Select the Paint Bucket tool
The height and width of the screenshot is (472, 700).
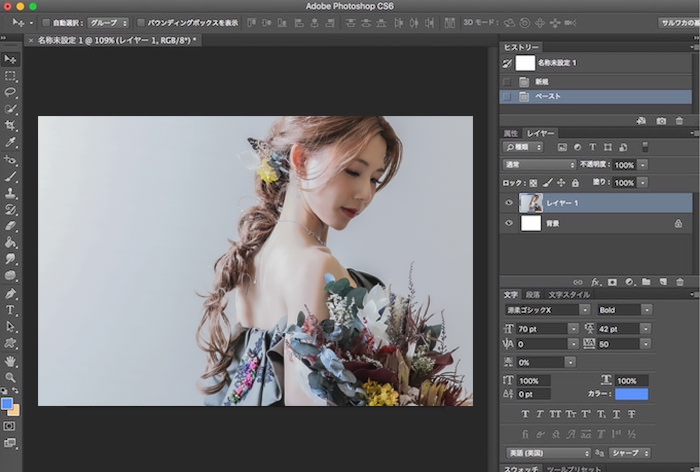(10, 242)
